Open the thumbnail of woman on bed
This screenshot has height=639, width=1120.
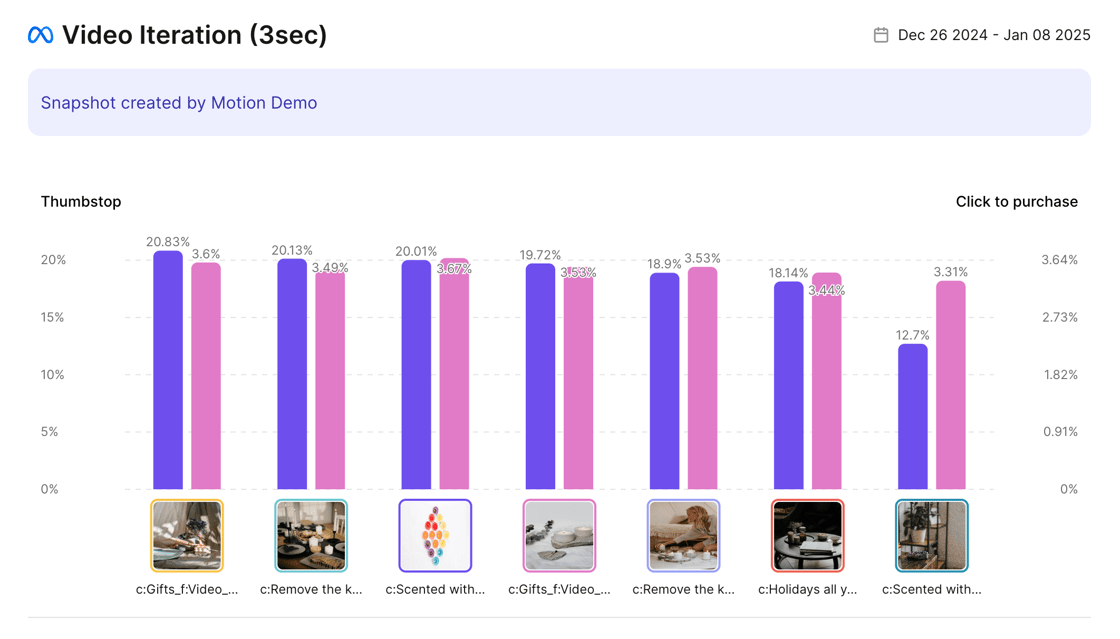click(684, 535)
